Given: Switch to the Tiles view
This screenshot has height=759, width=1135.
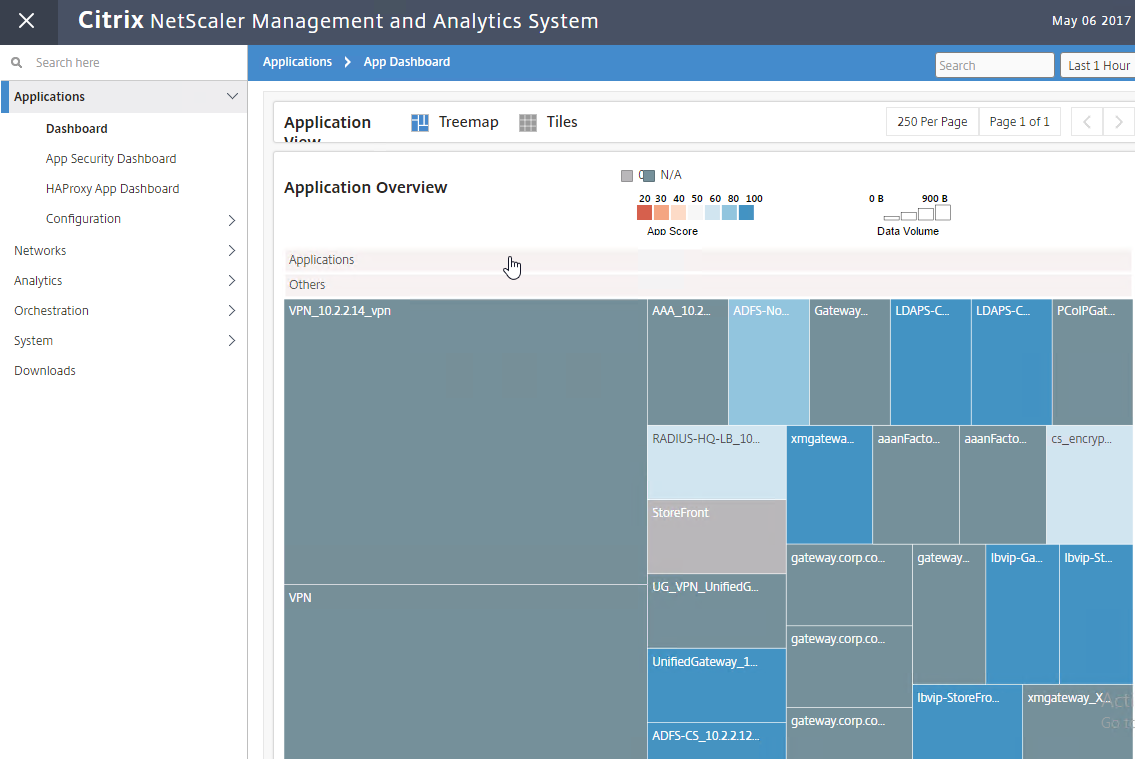Looking at the screenshot, I should 549,122.
